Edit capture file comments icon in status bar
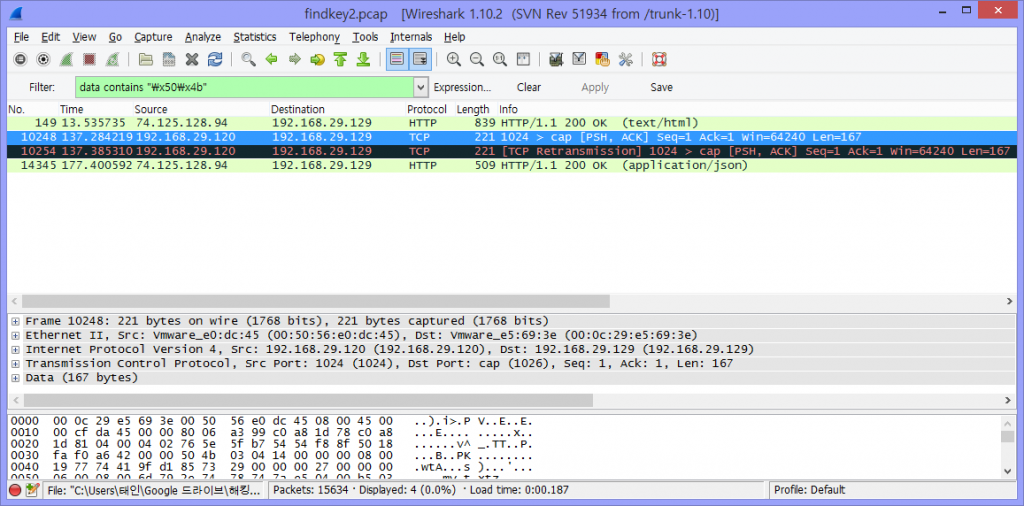This screenshot has height=506, width=1024. (31, 490)
